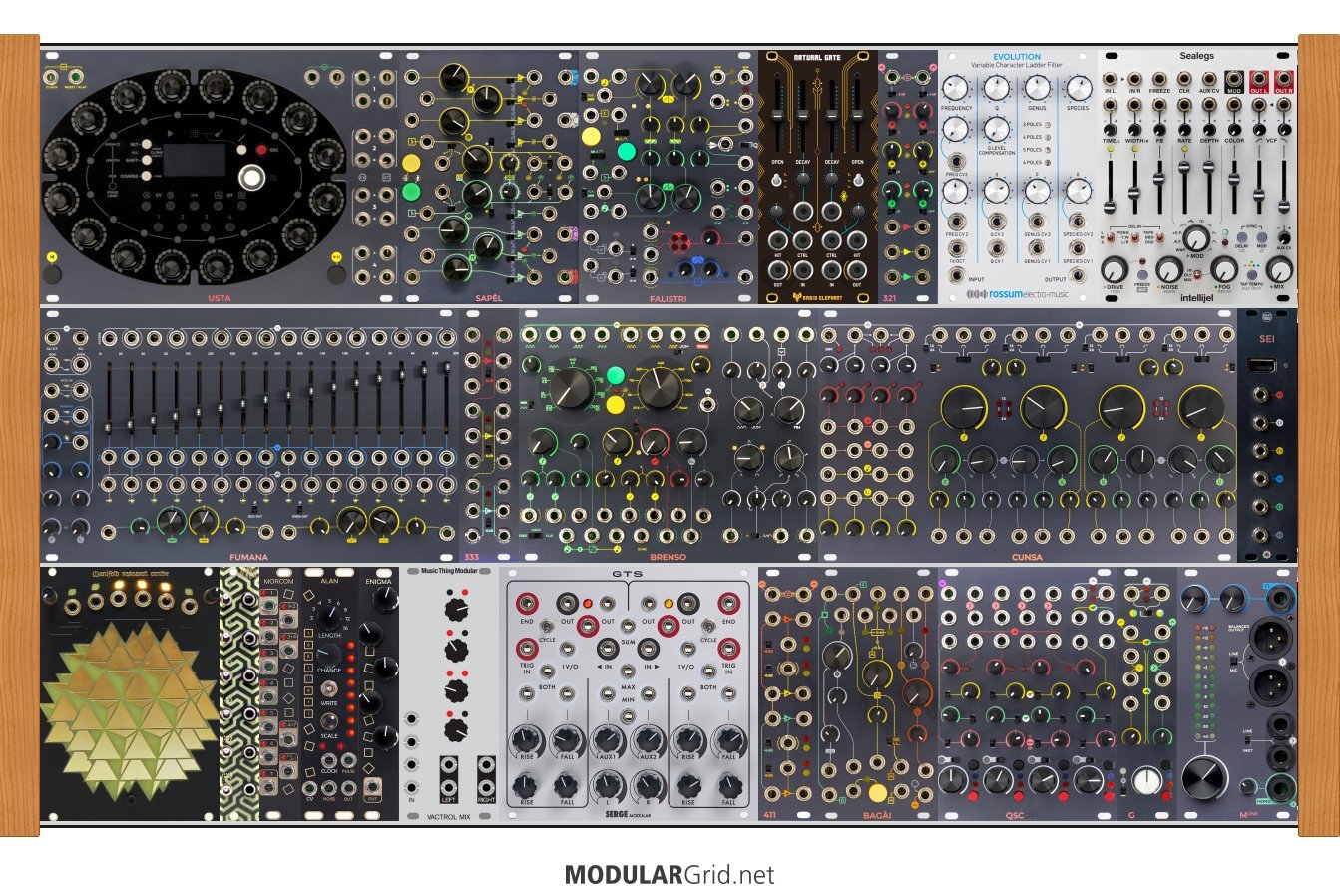Flip the WRITE toggle switch on ALAN
The image size is (1340, 896).
point(329,691)
